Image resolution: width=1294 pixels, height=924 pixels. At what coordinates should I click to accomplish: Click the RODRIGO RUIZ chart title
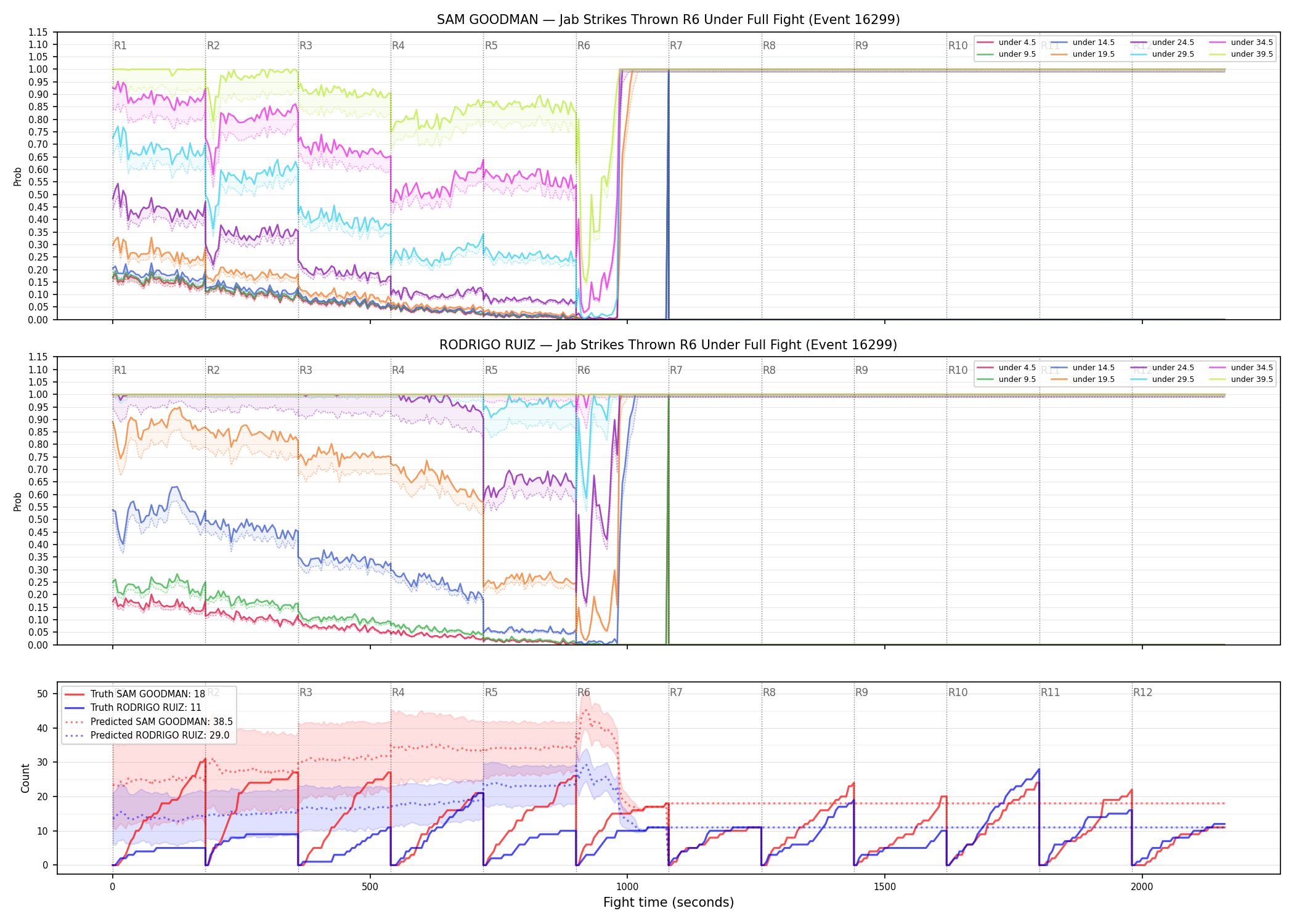click(x=669, y=345)
